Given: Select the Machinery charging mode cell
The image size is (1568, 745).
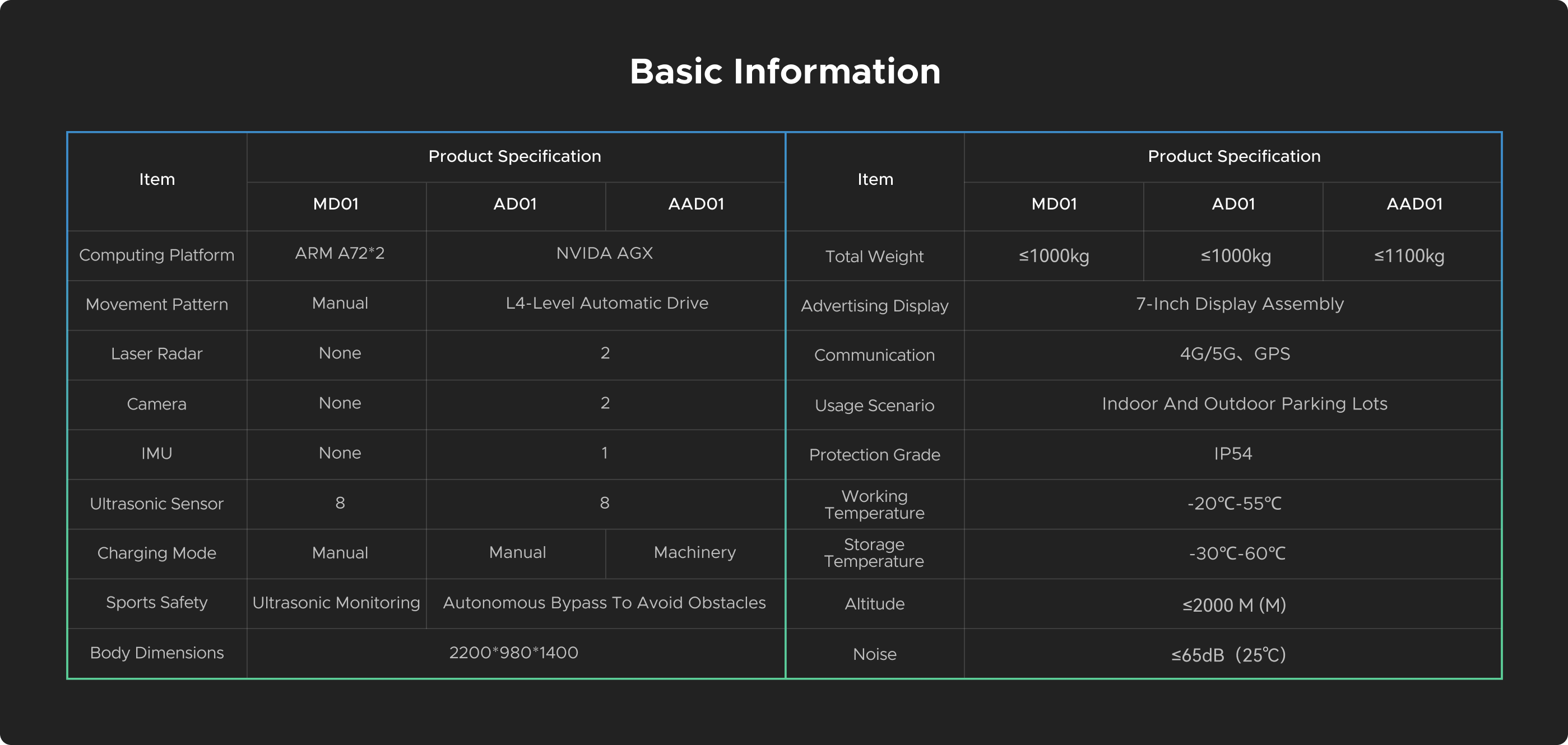Looking at the screenshot, I should [x=694, y=552].
